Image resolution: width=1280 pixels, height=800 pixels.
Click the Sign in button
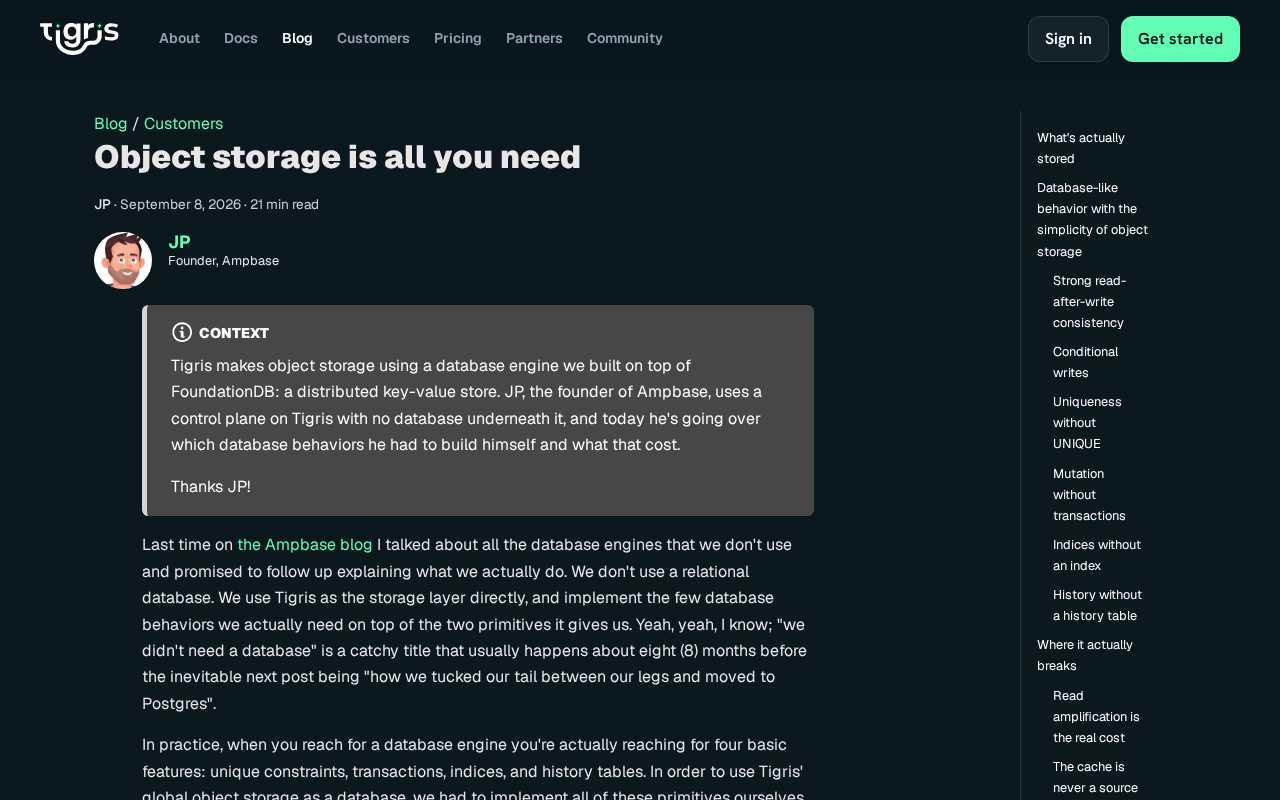point(1068,39)
